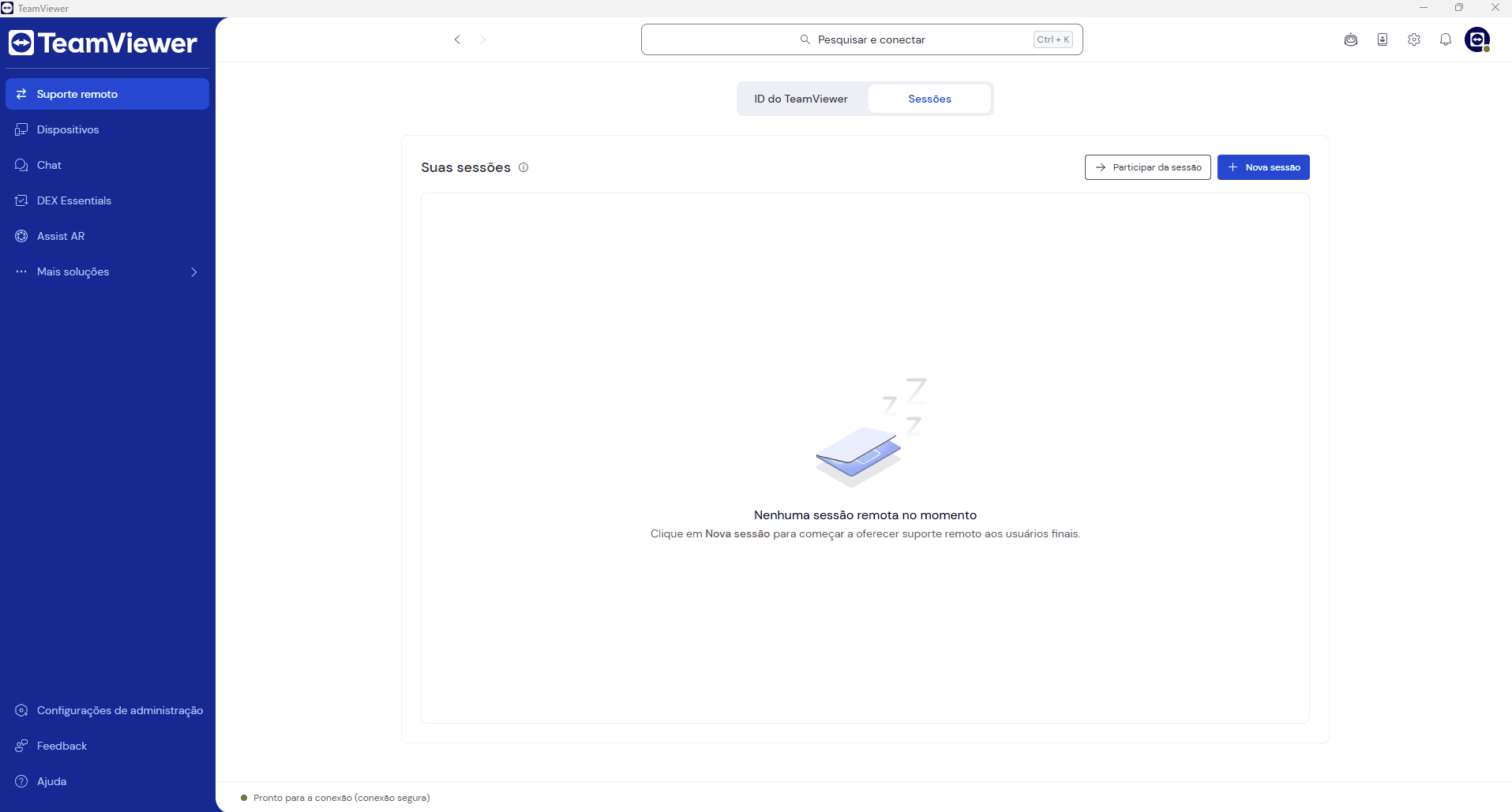Click the Ajuda question mark icon

tap(21, 781)
